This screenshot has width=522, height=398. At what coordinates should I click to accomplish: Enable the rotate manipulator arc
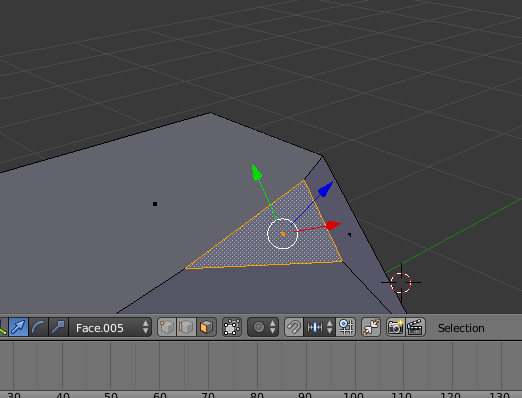[39, 327]
